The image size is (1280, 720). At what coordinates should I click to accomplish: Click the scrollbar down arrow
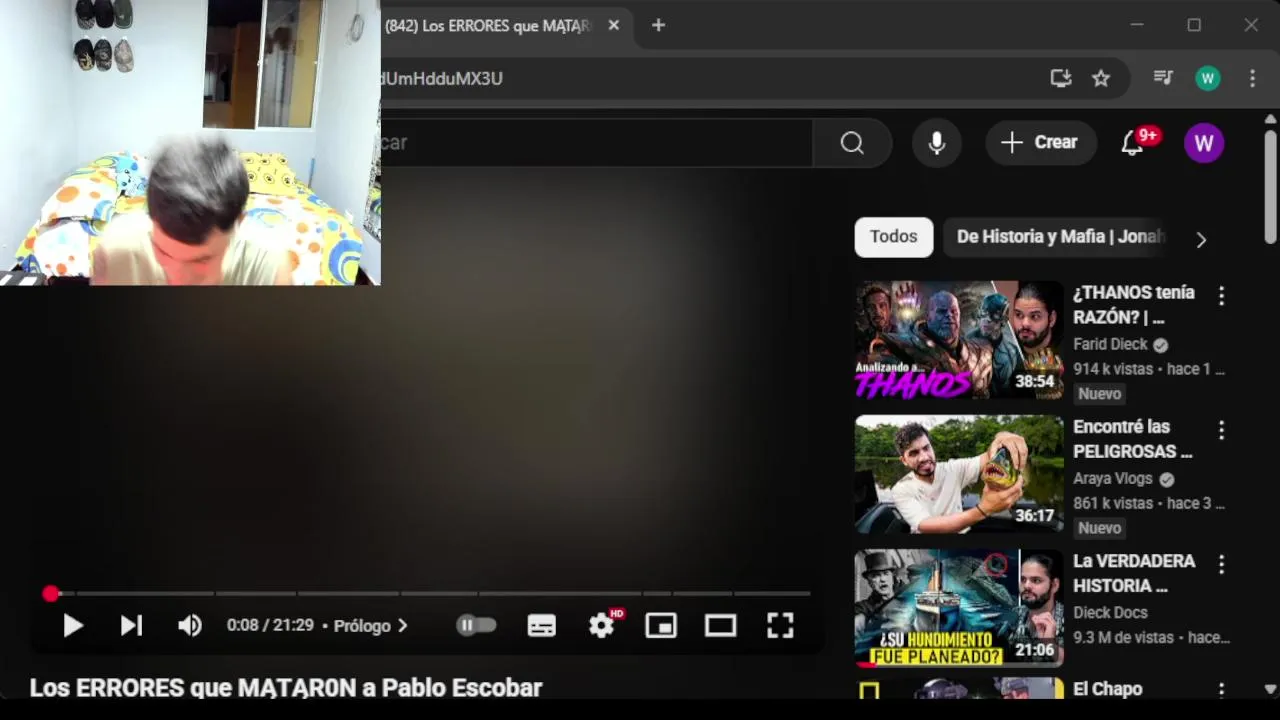(1270, 689)
